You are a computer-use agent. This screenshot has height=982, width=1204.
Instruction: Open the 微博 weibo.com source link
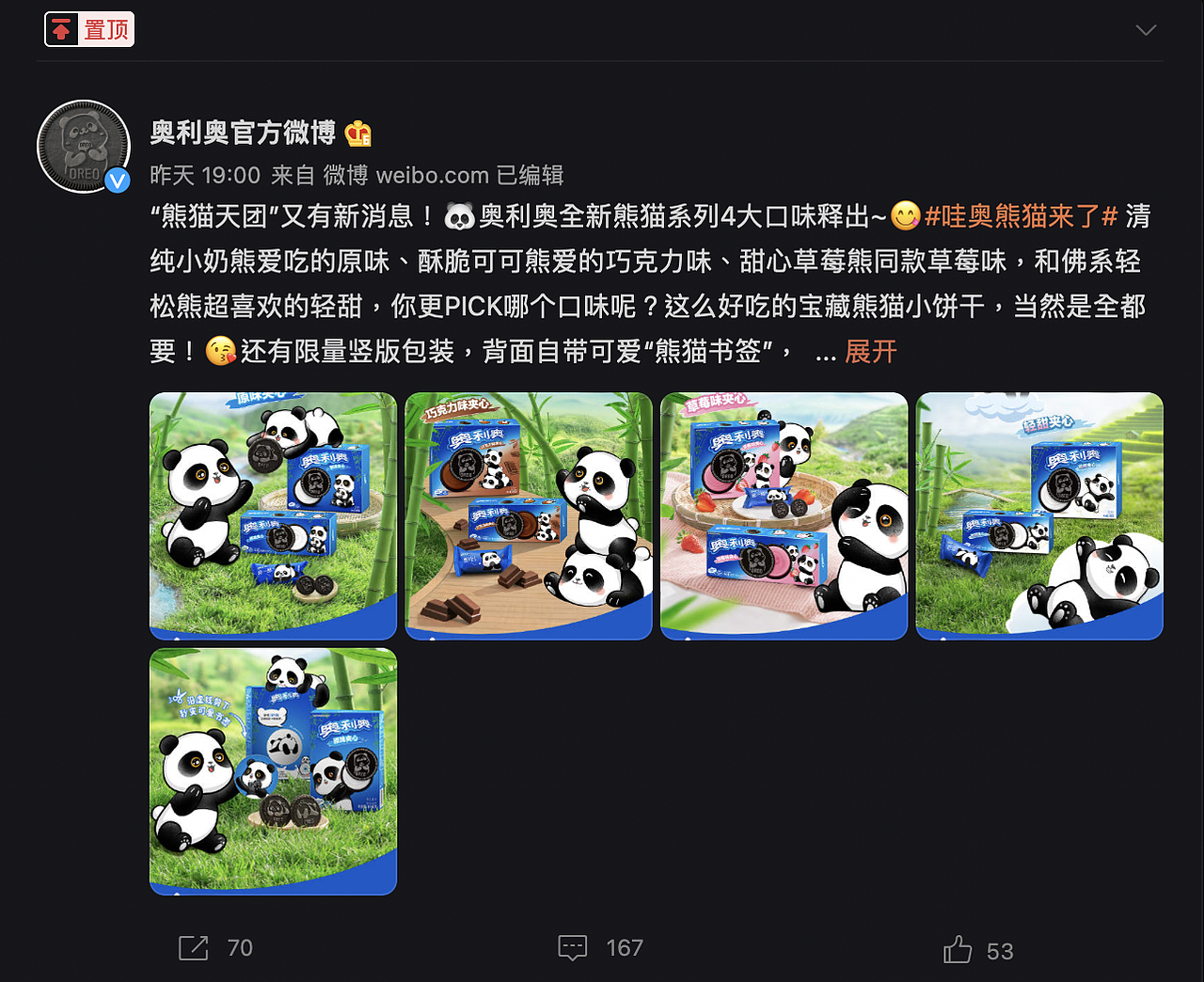pyautogui.click(x=406, y=176)
